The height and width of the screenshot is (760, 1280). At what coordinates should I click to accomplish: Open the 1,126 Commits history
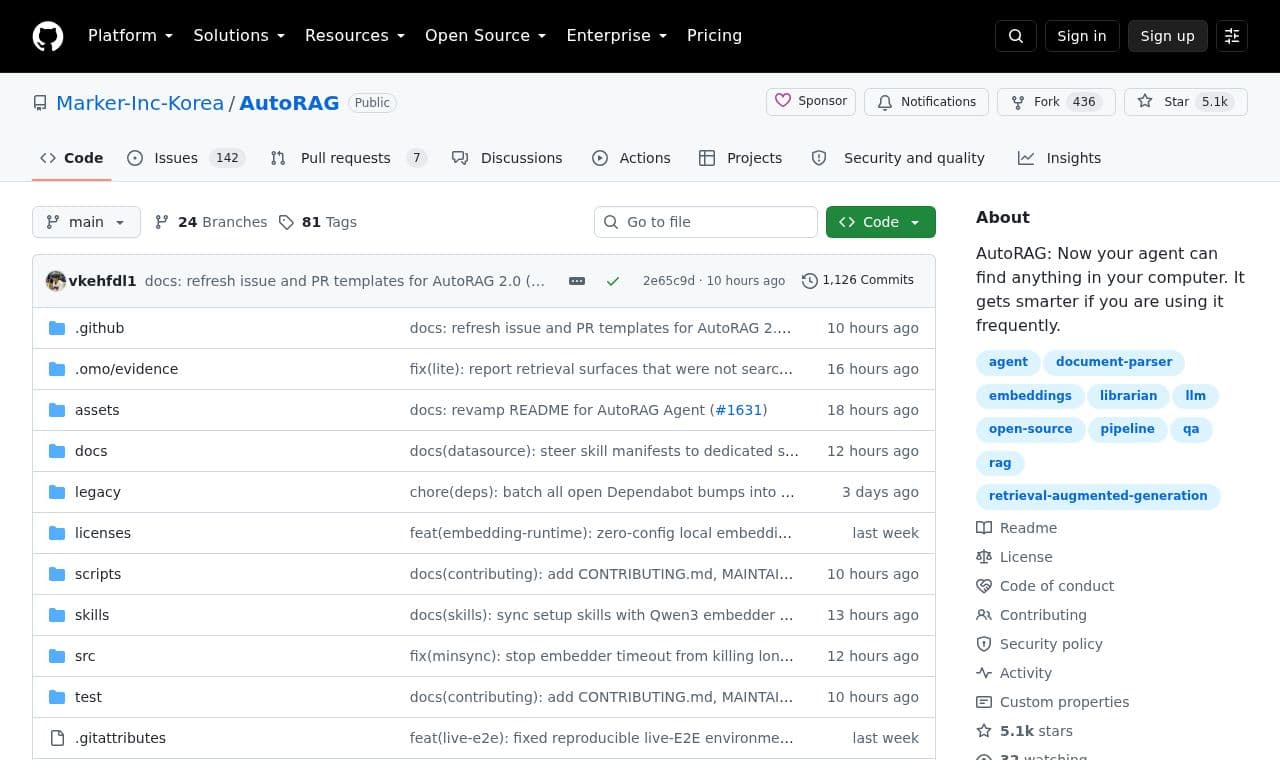click(x=858, y=281)
